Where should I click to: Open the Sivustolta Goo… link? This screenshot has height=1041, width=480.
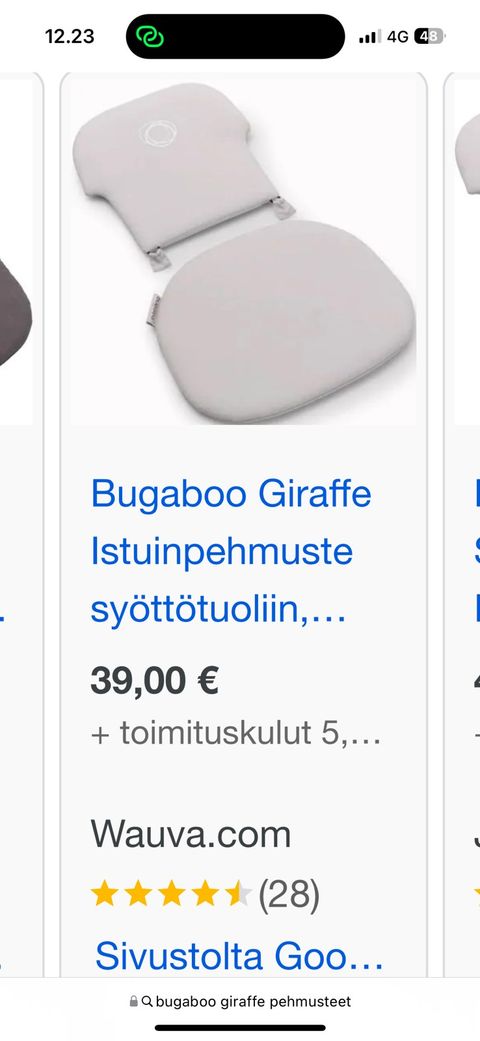[x=239, y=956]
